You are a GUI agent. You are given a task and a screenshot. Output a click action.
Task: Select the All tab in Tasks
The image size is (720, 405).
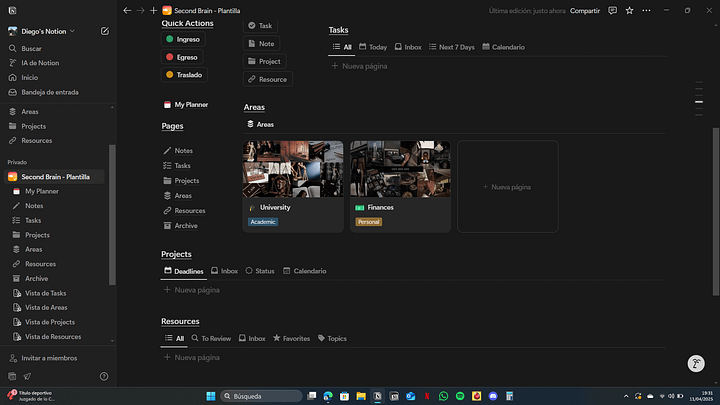pyautogui.click(x=342, y=47)
